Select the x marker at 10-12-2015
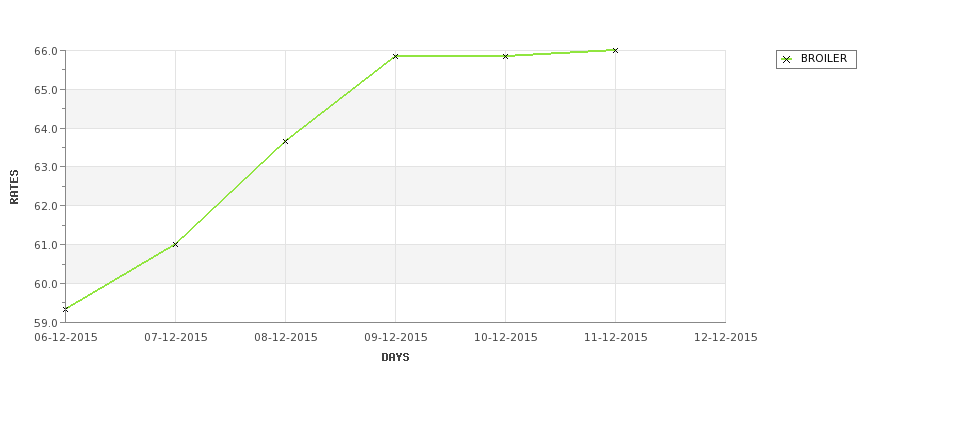This screenshot has width=975, height=429. pyautogui.click(x=506, y=57)
